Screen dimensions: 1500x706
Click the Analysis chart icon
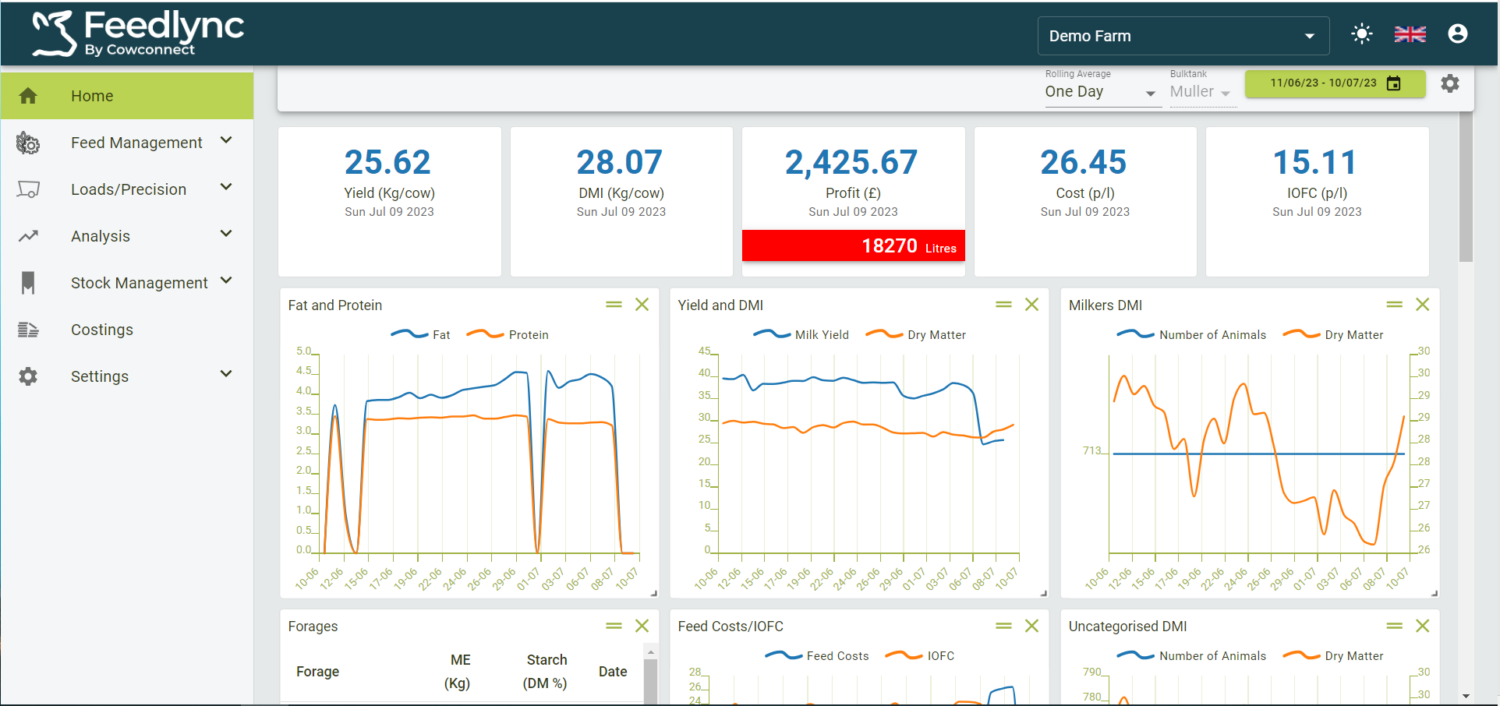point(28,235)
